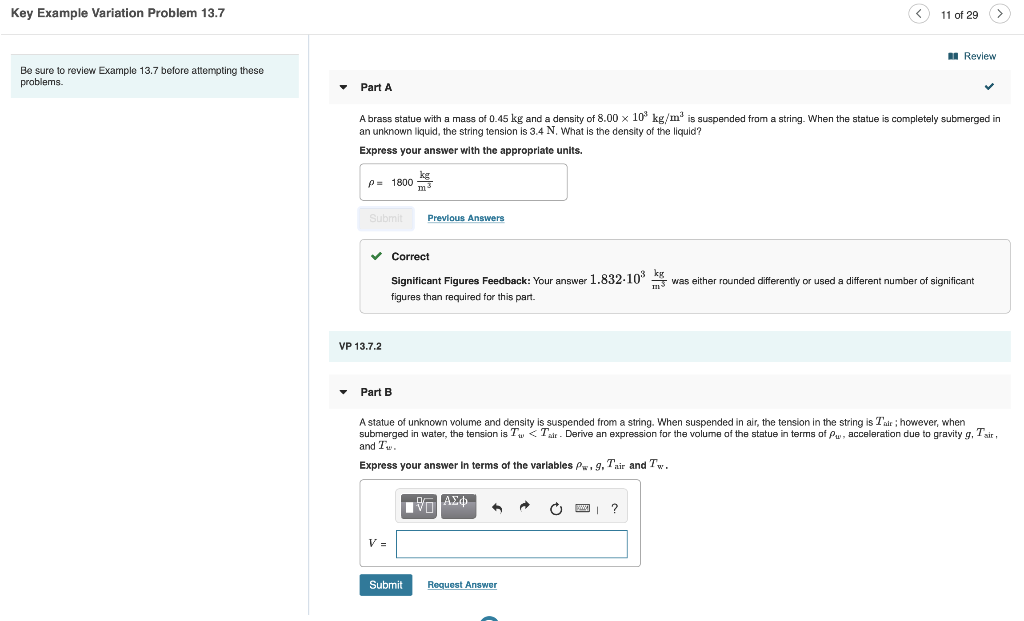The width and height of the screenshot is (1024, 621).
Task: Collapse the Part B section
Action: [342, 392]
